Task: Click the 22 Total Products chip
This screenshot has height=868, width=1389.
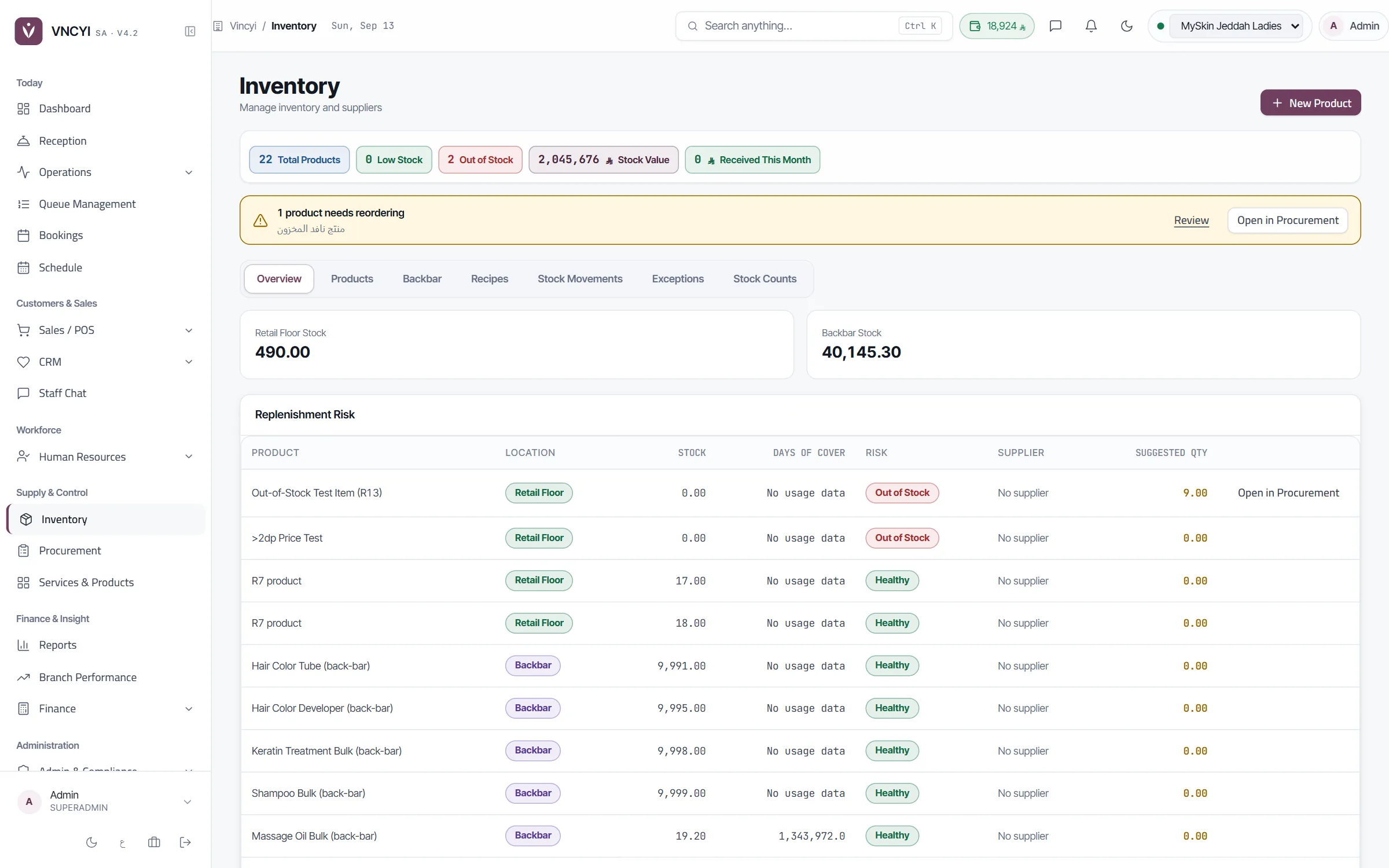Action: coord(299,160)
